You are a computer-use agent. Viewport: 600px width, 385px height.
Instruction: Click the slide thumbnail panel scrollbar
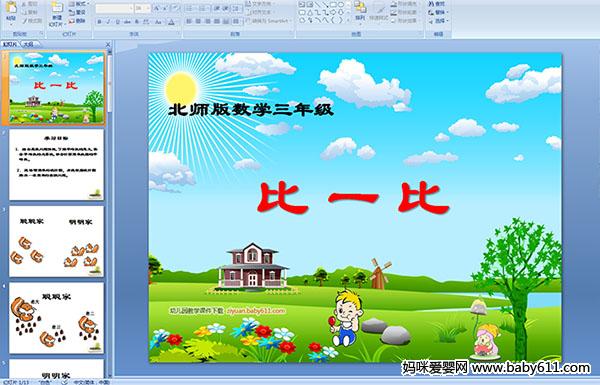(x=110, y=213)
